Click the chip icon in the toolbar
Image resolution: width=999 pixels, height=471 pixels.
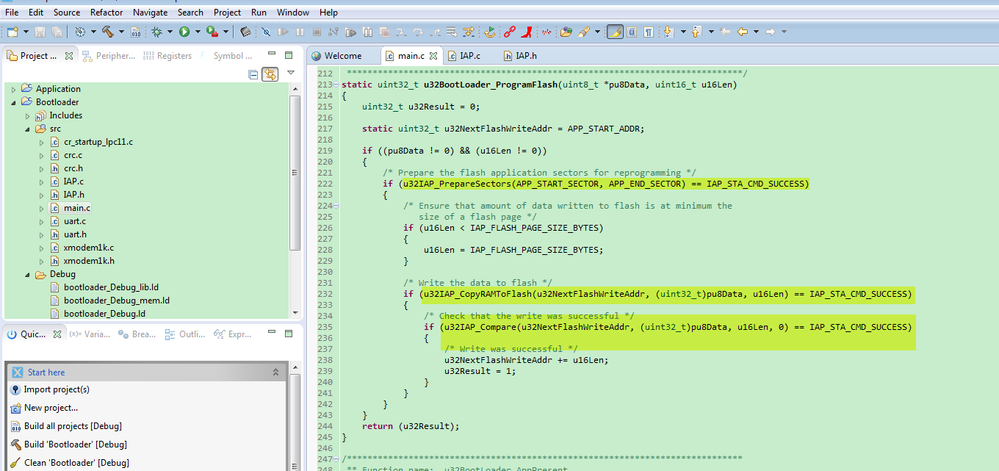pyautogui.click(x=245, y=32)
